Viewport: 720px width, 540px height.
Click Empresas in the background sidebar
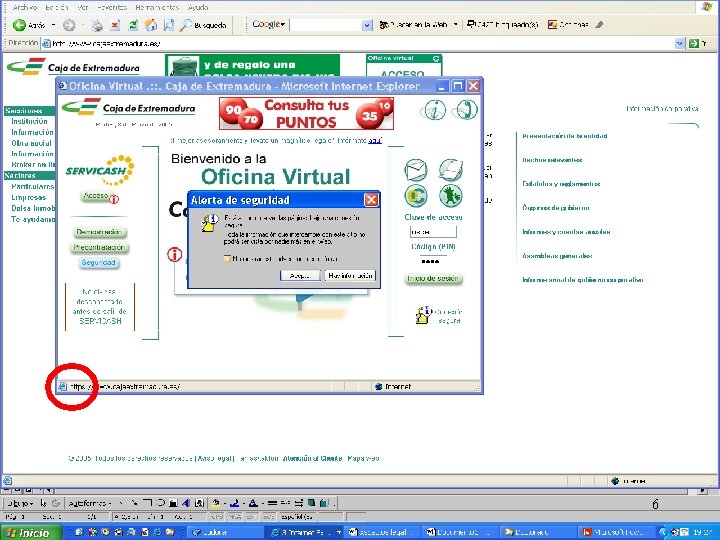[x=28, y=197]
